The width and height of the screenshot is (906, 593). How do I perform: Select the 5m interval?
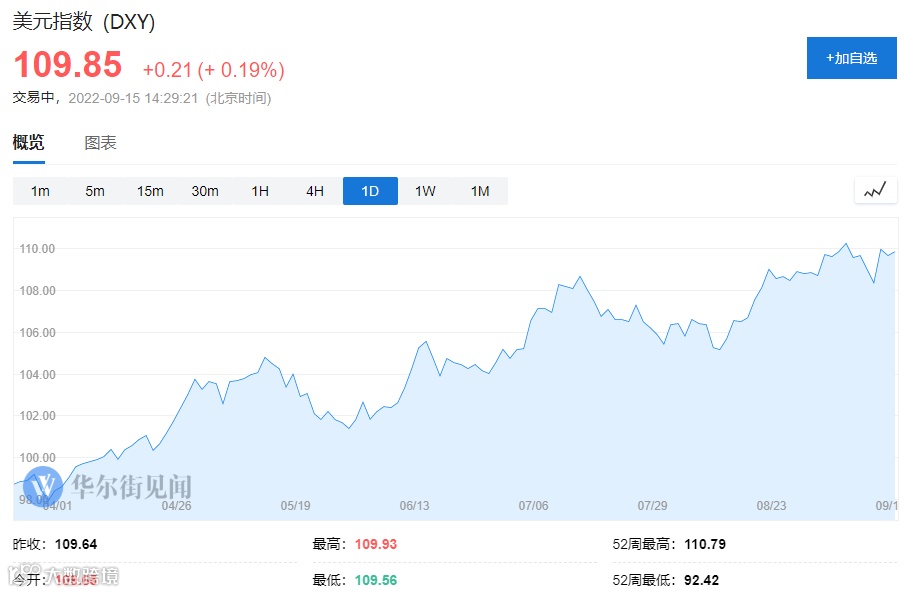pos(95,191)
